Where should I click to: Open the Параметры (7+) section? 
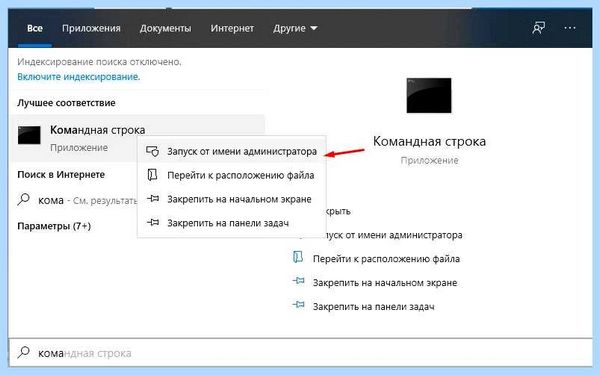click(x=54, y=226)
